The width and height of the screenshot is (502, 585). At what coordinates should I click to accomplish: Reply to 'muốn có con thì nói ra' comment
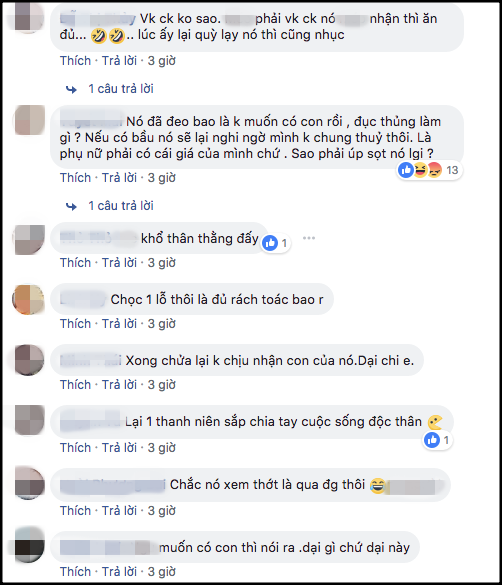tap(119, 572)
